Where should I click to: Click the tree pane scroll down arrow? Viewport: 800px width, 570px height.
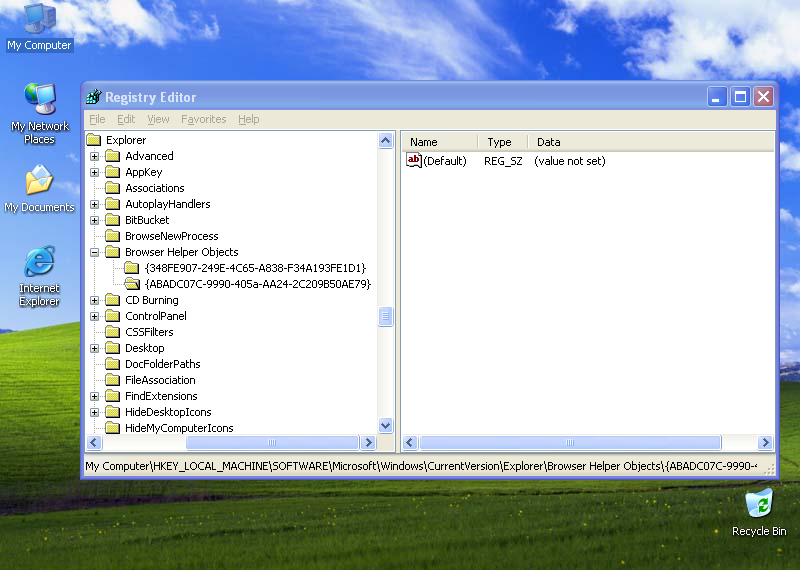[x=386, y=425]
